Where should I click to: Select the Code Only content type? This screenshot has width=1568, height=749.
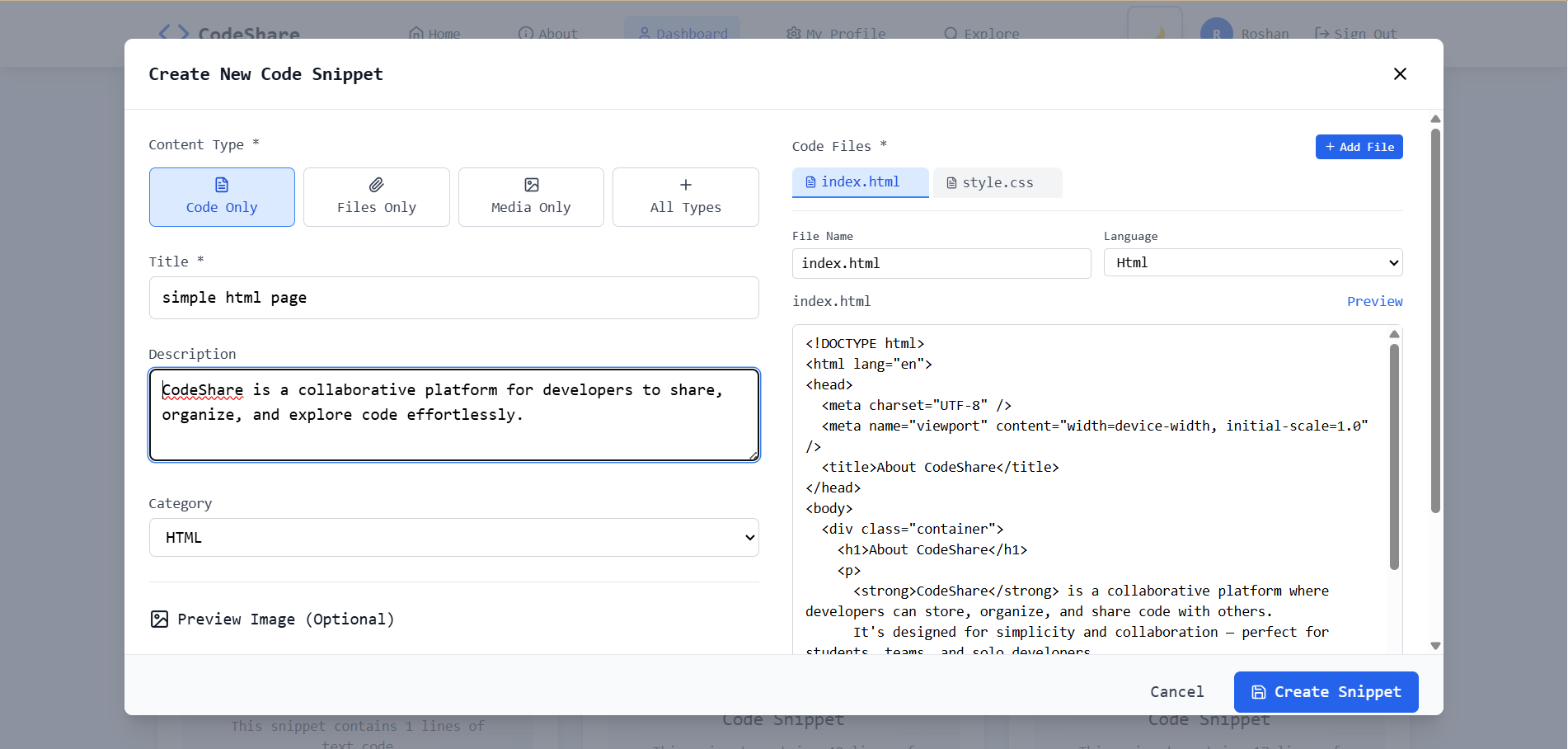(222, 197)
